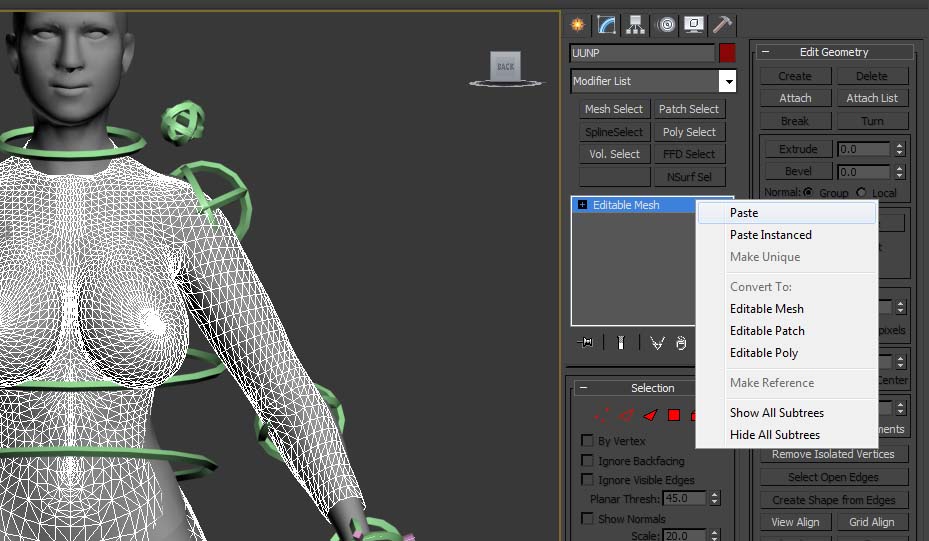Screen dimensions: 929x541
Task: Click the Patch Select button
Action: coord(688,109)
